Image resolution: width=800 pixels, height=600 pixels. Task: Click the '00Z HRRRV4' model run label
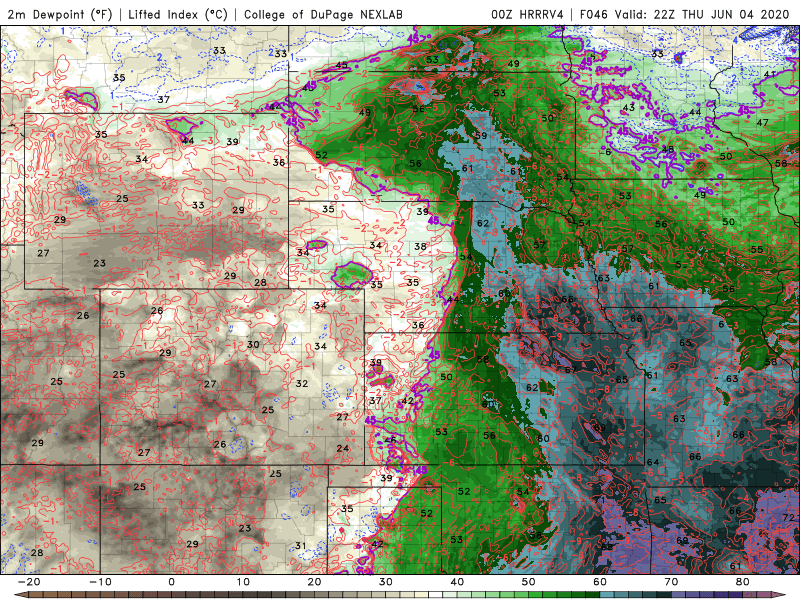tap(527, 14)
